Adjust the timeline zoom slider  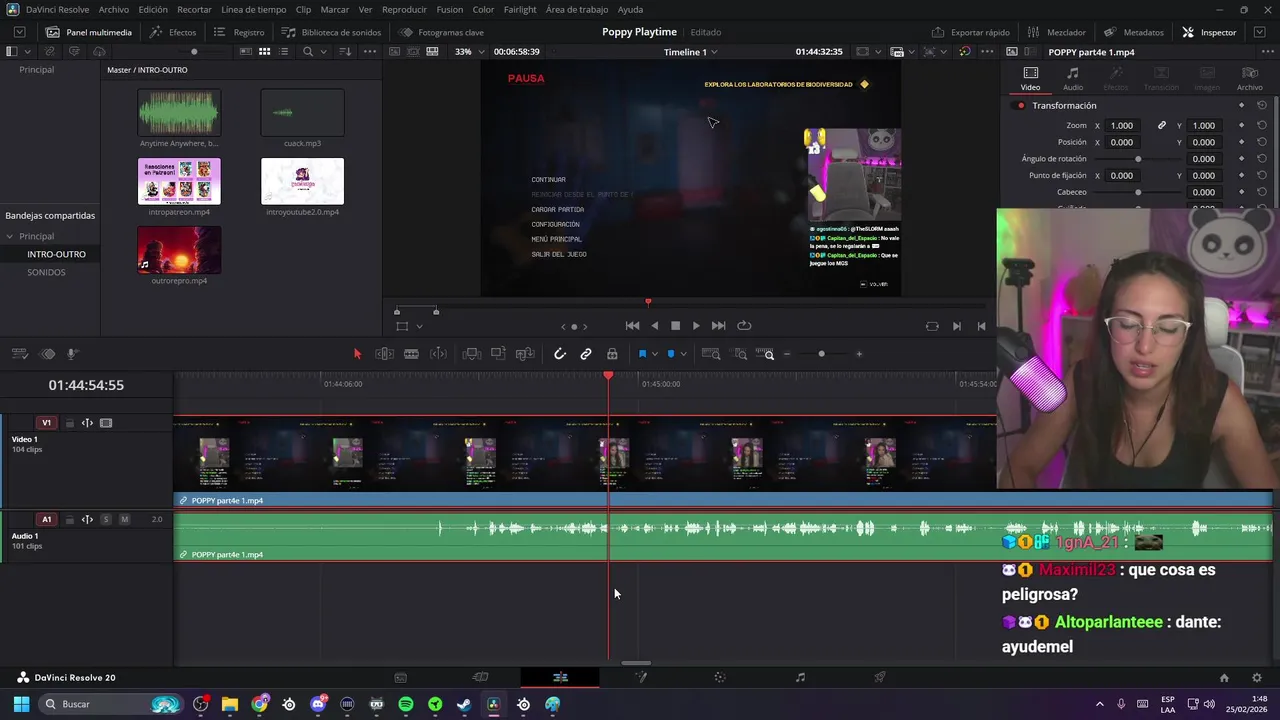(x=821, y=354)
